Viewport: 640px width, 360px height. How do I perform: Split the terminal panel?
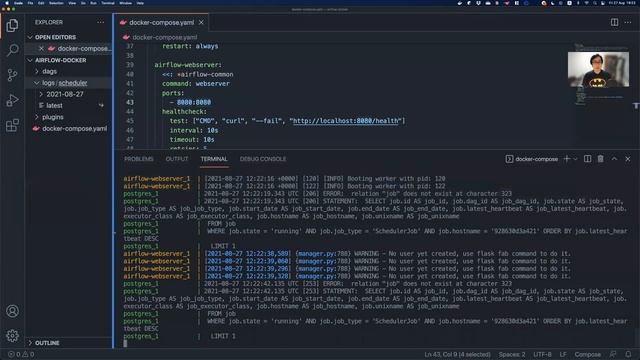point(587,159)
